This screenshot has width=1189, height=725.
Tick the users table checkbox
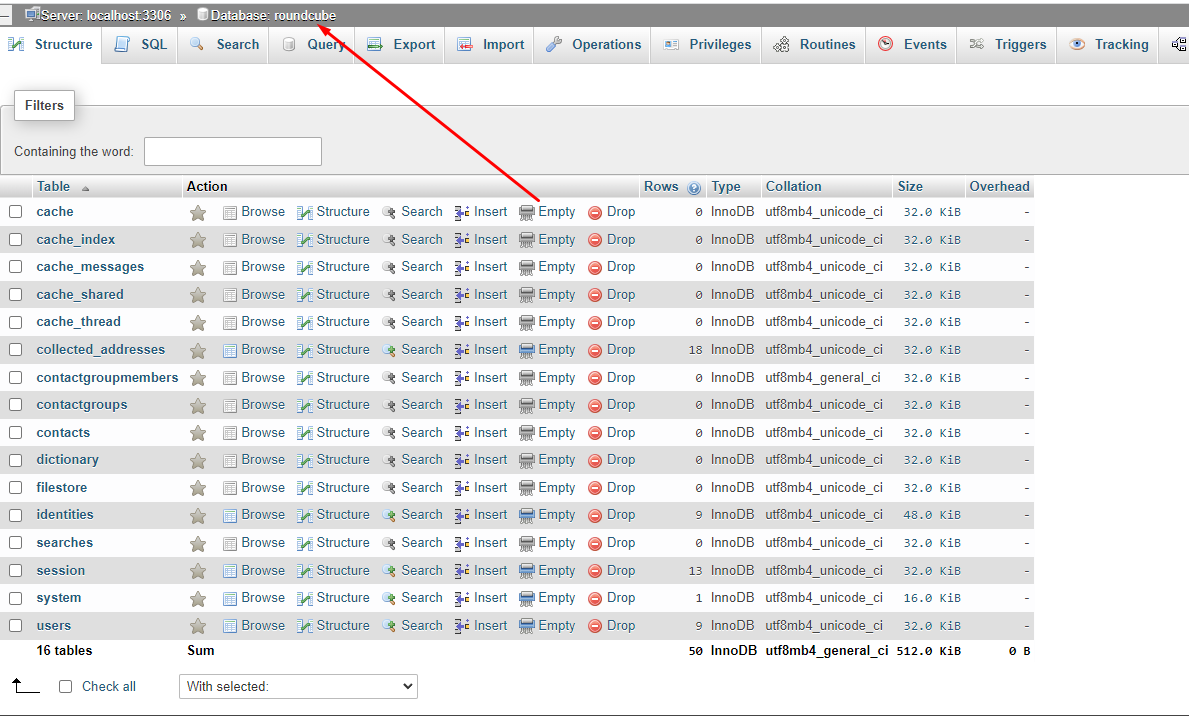(15, 626)
